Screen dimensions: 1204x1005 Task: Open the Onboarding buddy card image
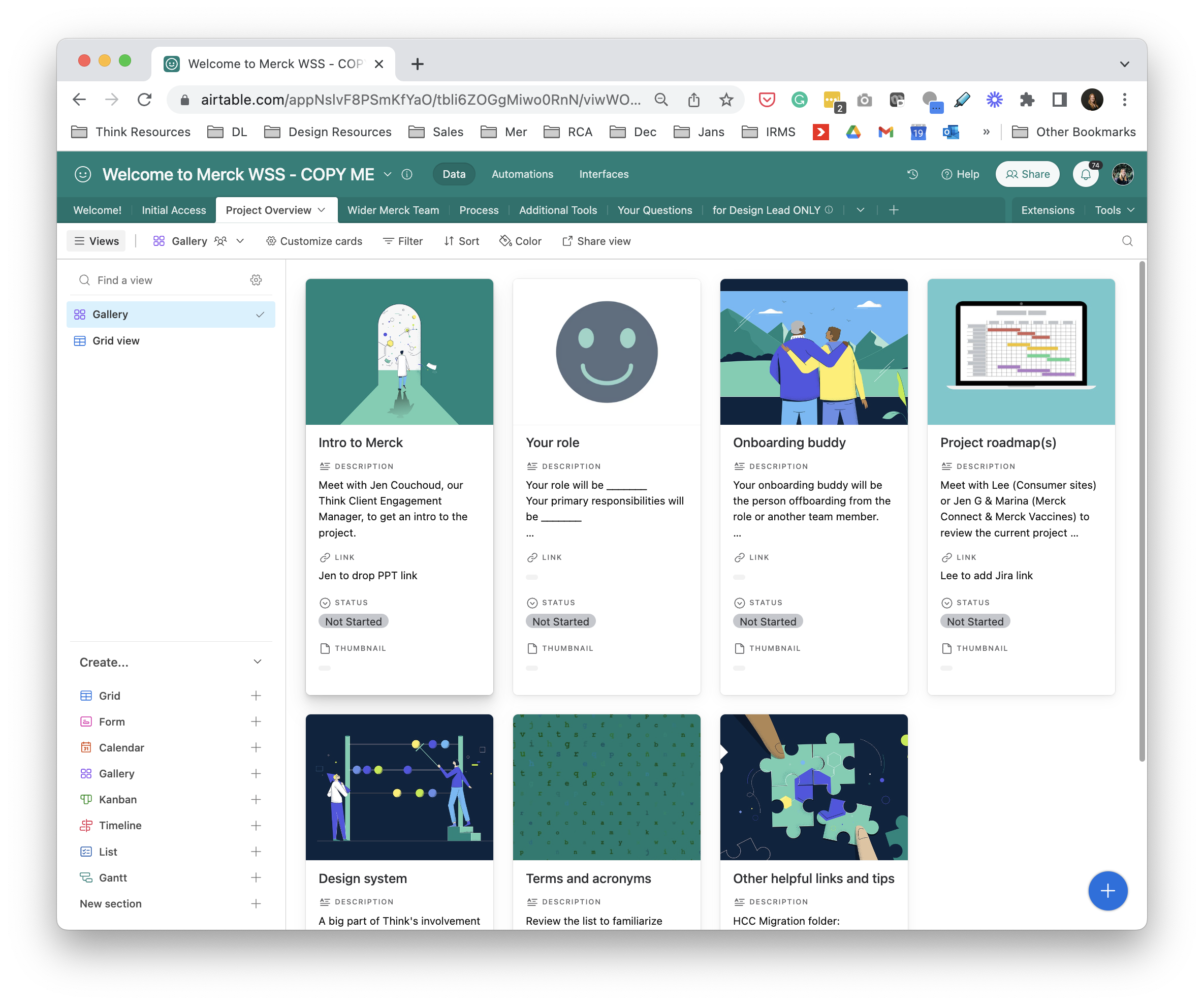tap(813, 352)
